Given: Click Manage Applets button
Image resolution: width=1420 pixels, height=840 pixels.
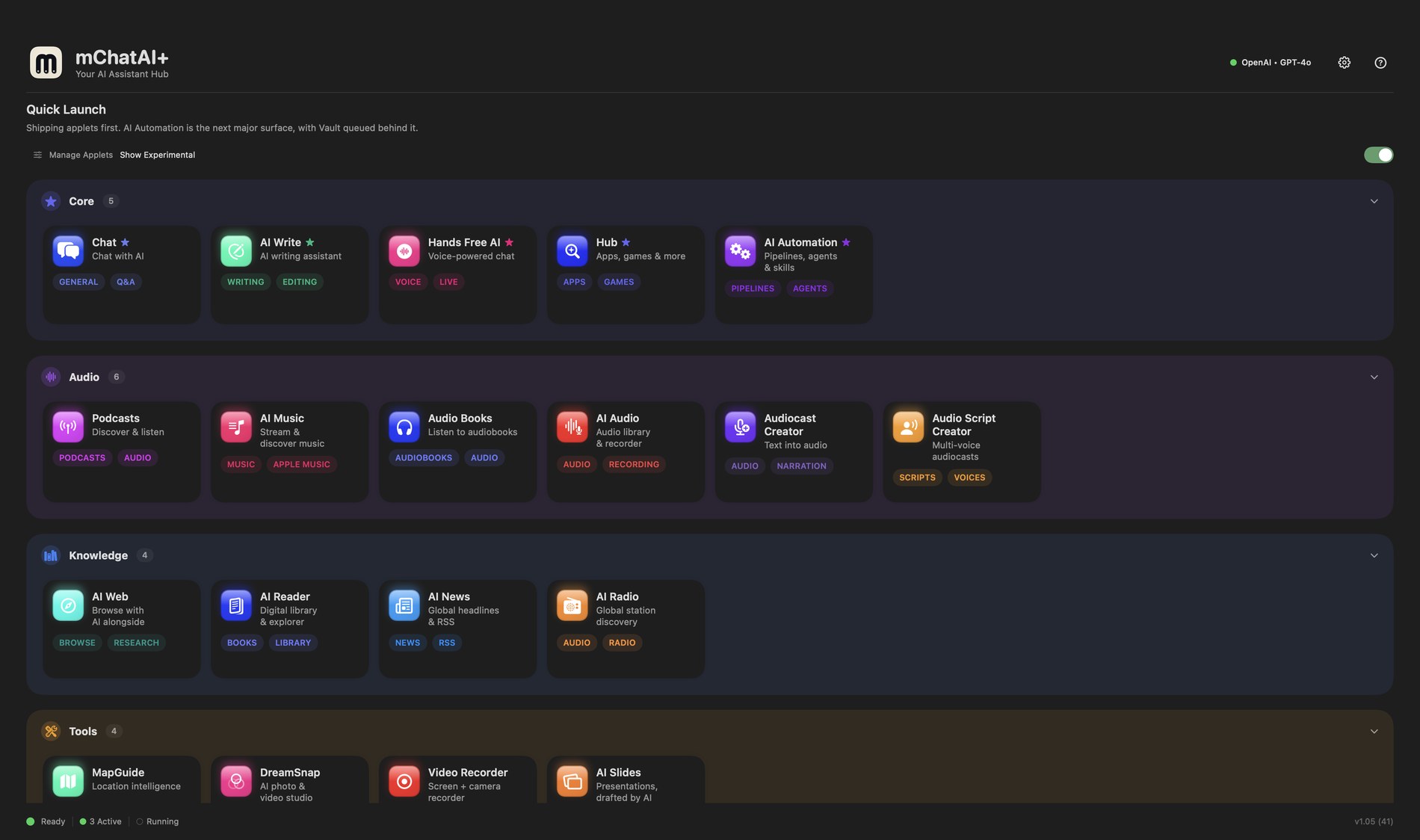Looking at the screenshot, I should pos(72,155).
